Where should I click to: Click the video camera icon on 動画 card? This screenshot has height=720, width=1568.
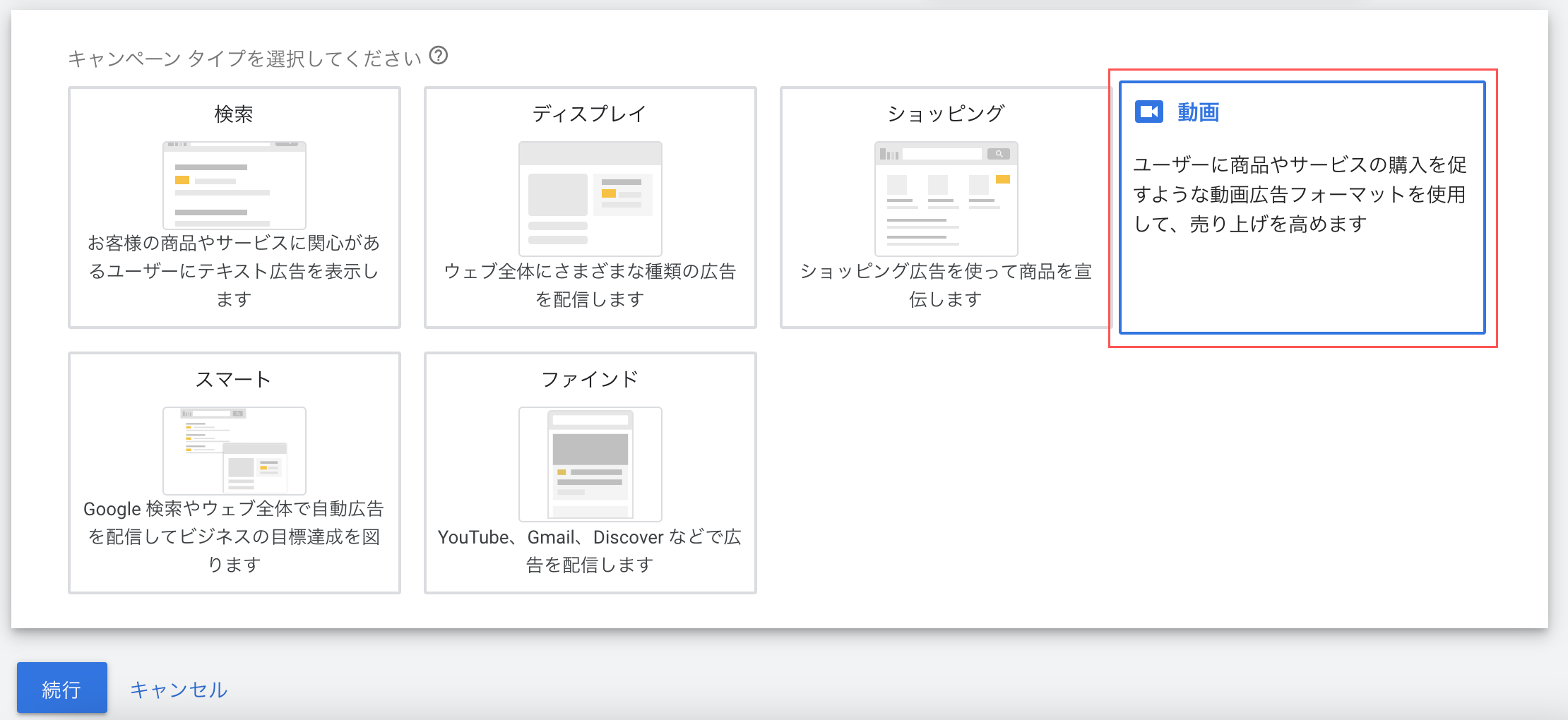1148,112
